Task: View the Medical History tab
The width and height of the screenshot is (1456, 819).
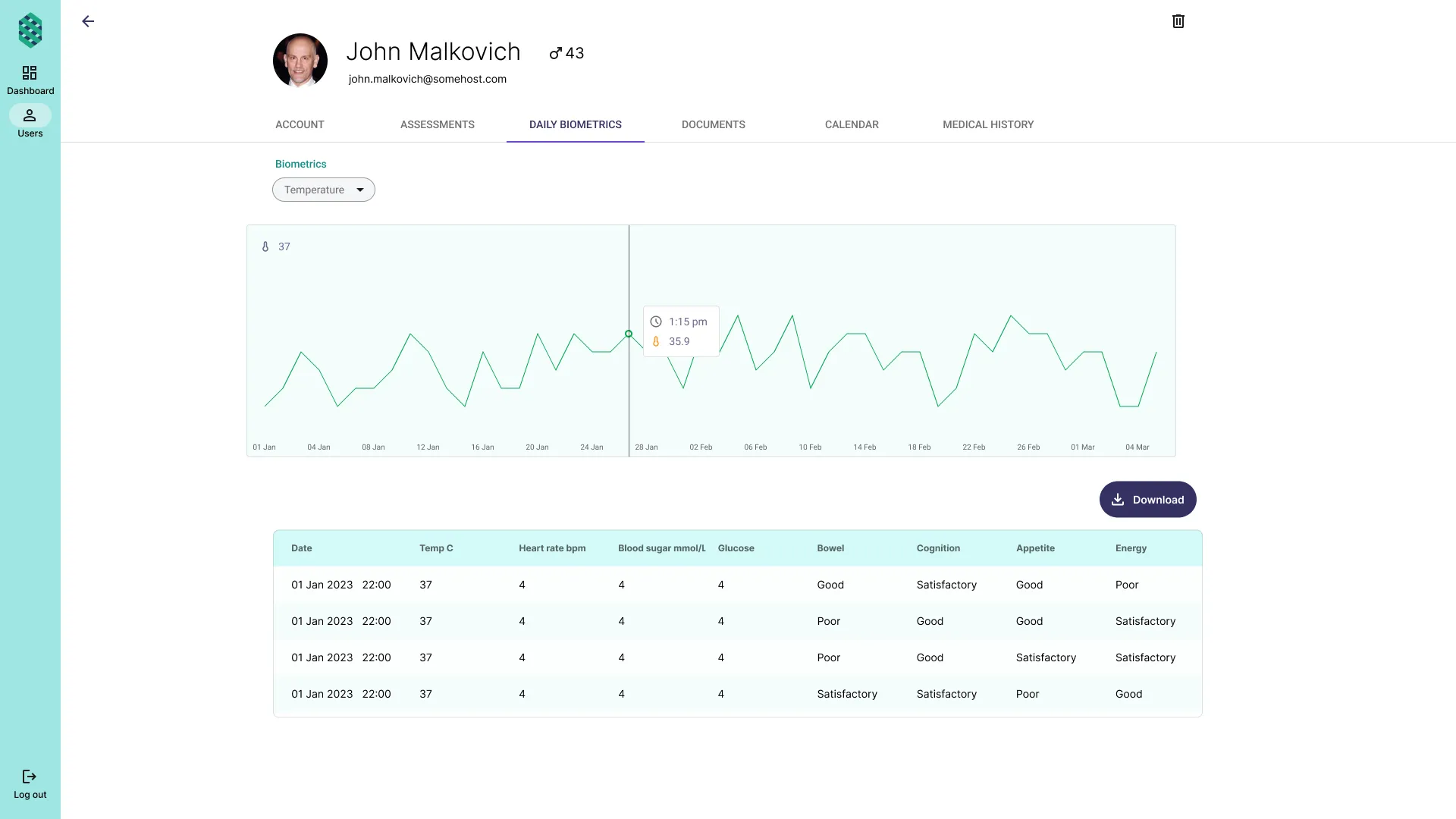Action: coord(988,124)
